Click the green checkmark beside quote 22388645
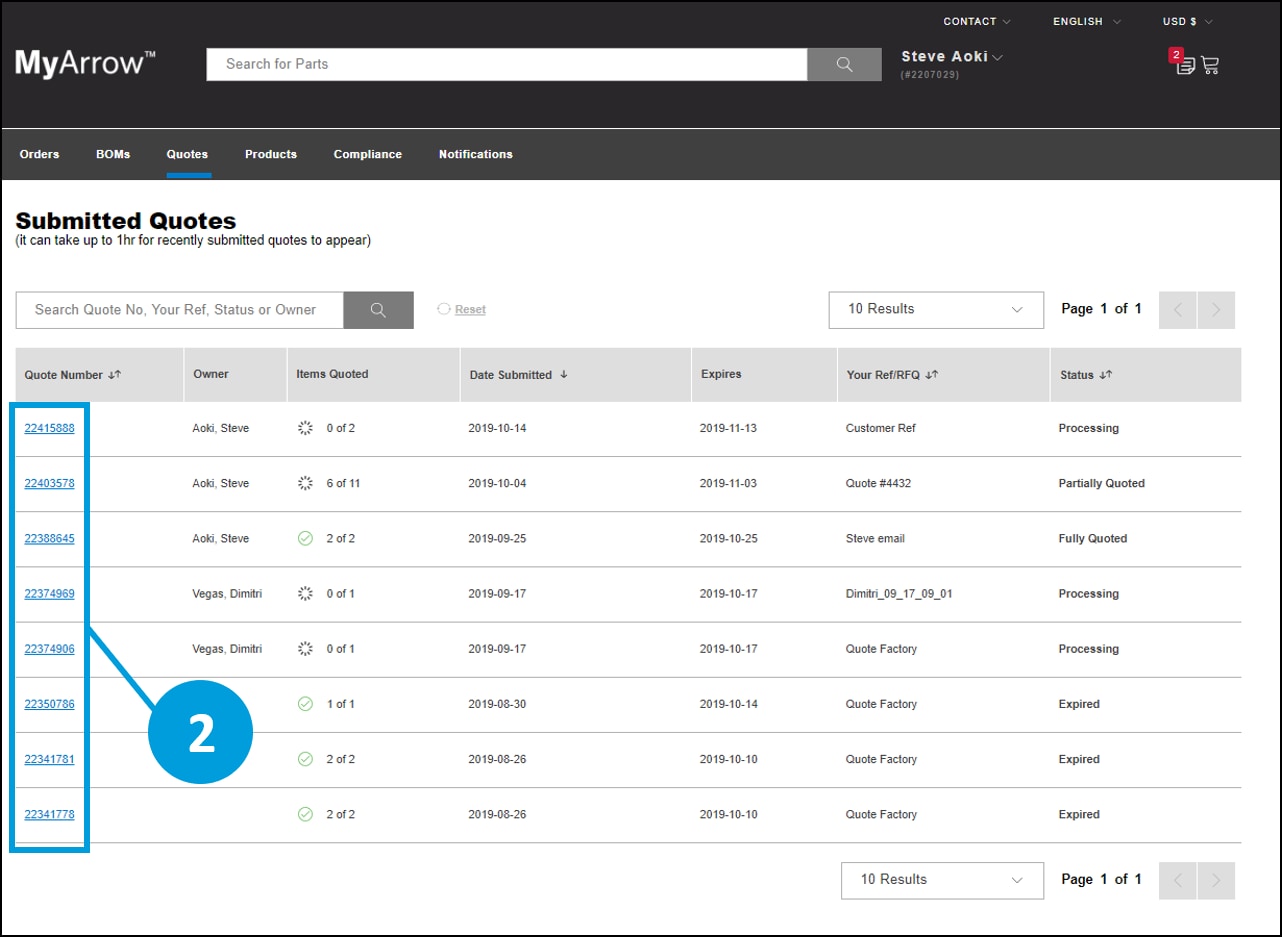The height and width of the screenshot is (937, 1282). (x=305, y=538)
